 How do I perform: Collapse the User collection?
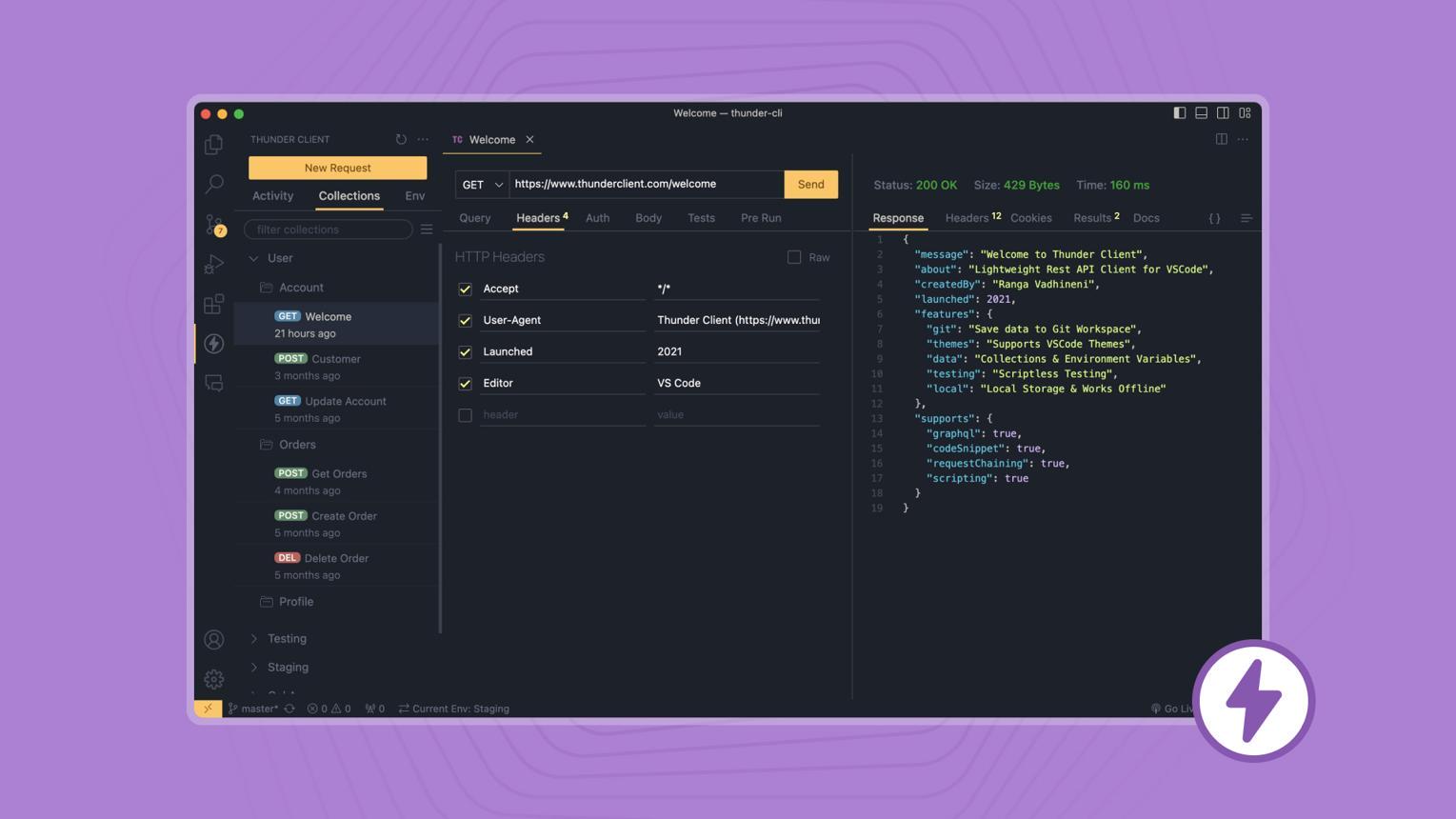(255, 258)
